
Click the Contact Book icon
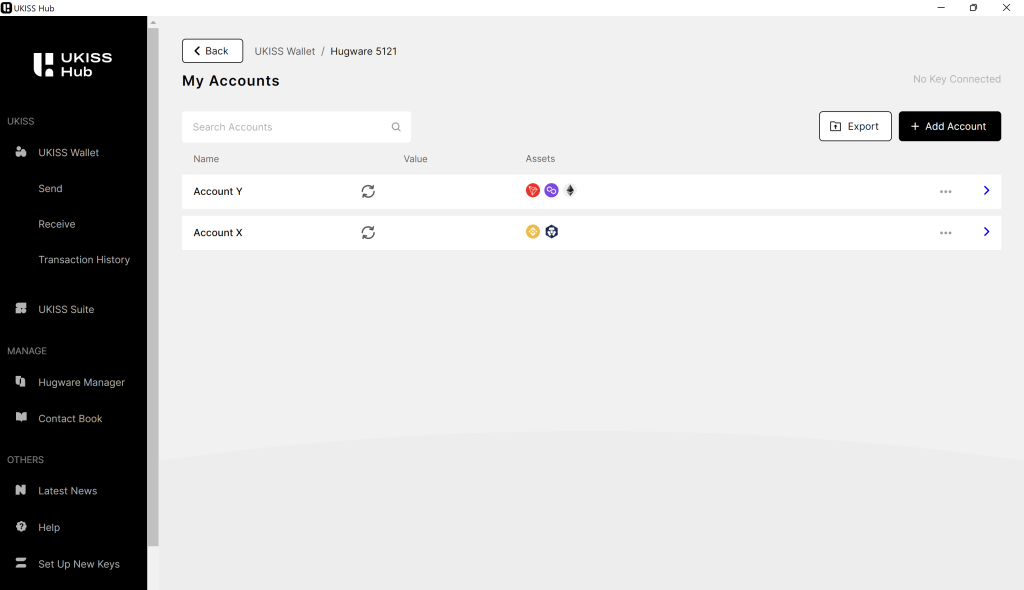pos(21,418)
